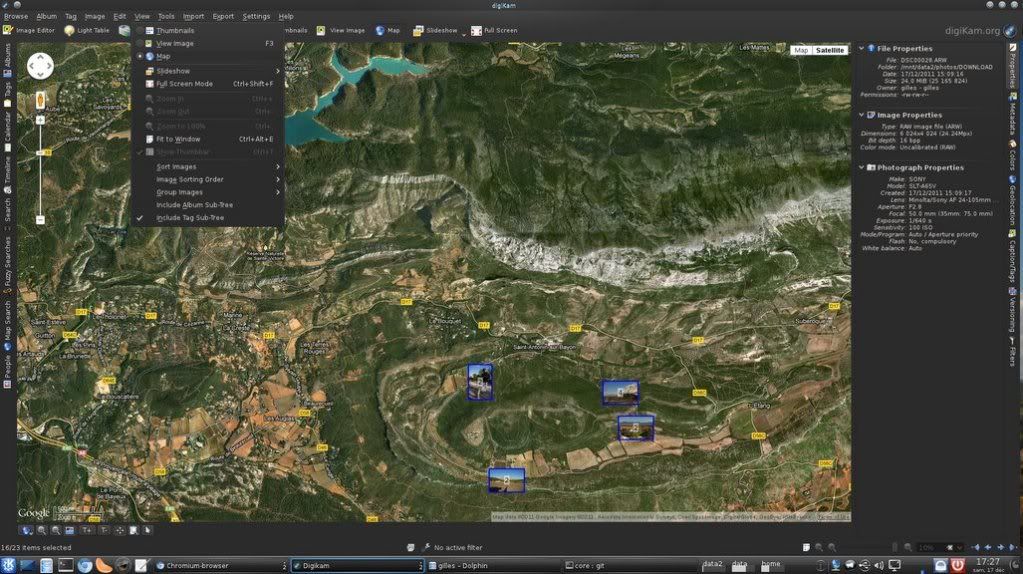Click the T+ thumbnail grouping increase icon
1023x574 pixels.
tap(87, 530)
